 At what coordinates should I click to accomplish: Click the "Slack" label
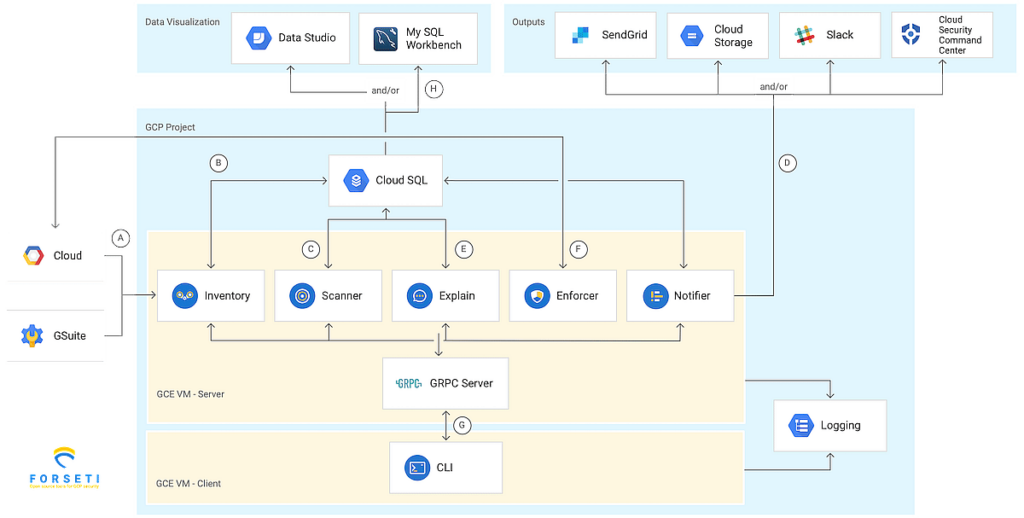click(x=840, y=35)
